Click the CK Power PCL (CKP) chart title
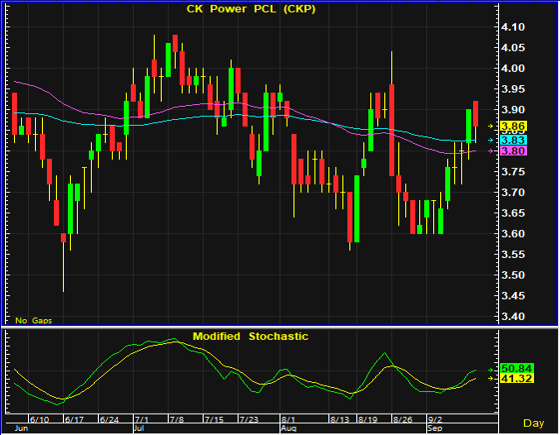 251,9
